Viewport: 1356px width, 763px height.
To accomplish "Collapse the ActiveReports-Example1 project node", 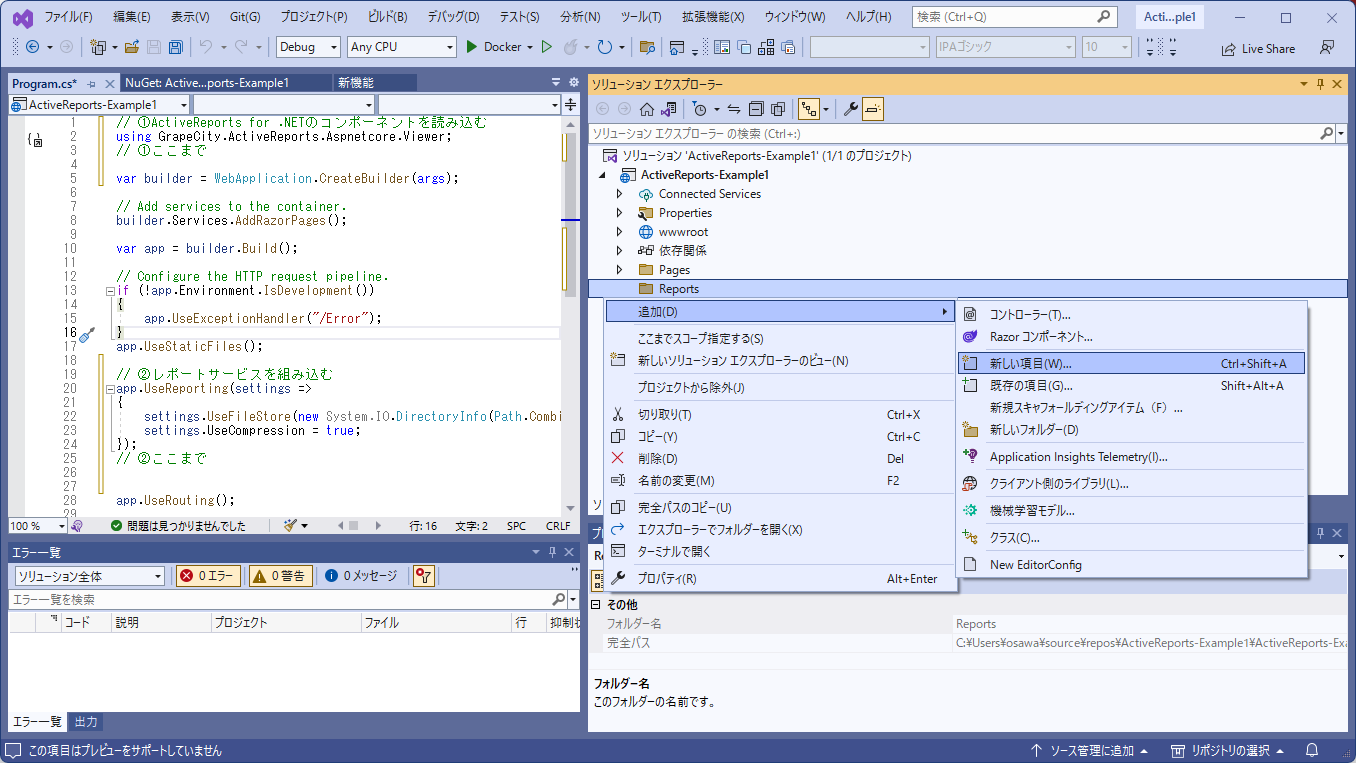I will [602, 175].
